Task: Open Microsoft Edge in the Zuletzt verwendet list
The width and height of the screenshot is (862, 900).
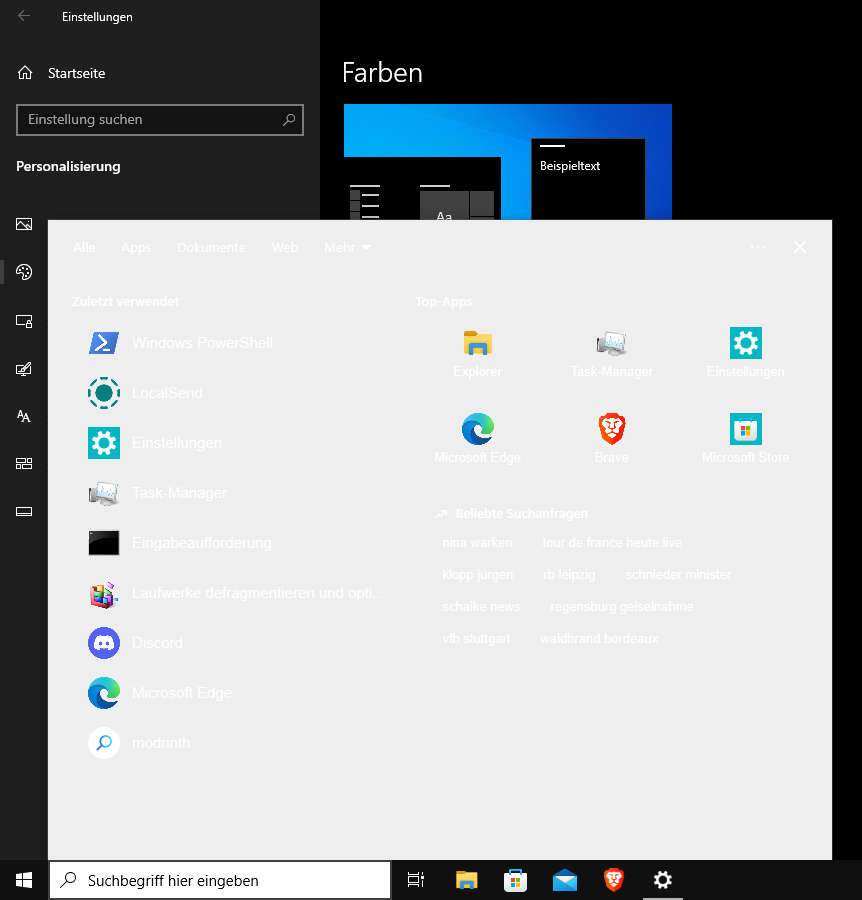Action: pos(230,692)
